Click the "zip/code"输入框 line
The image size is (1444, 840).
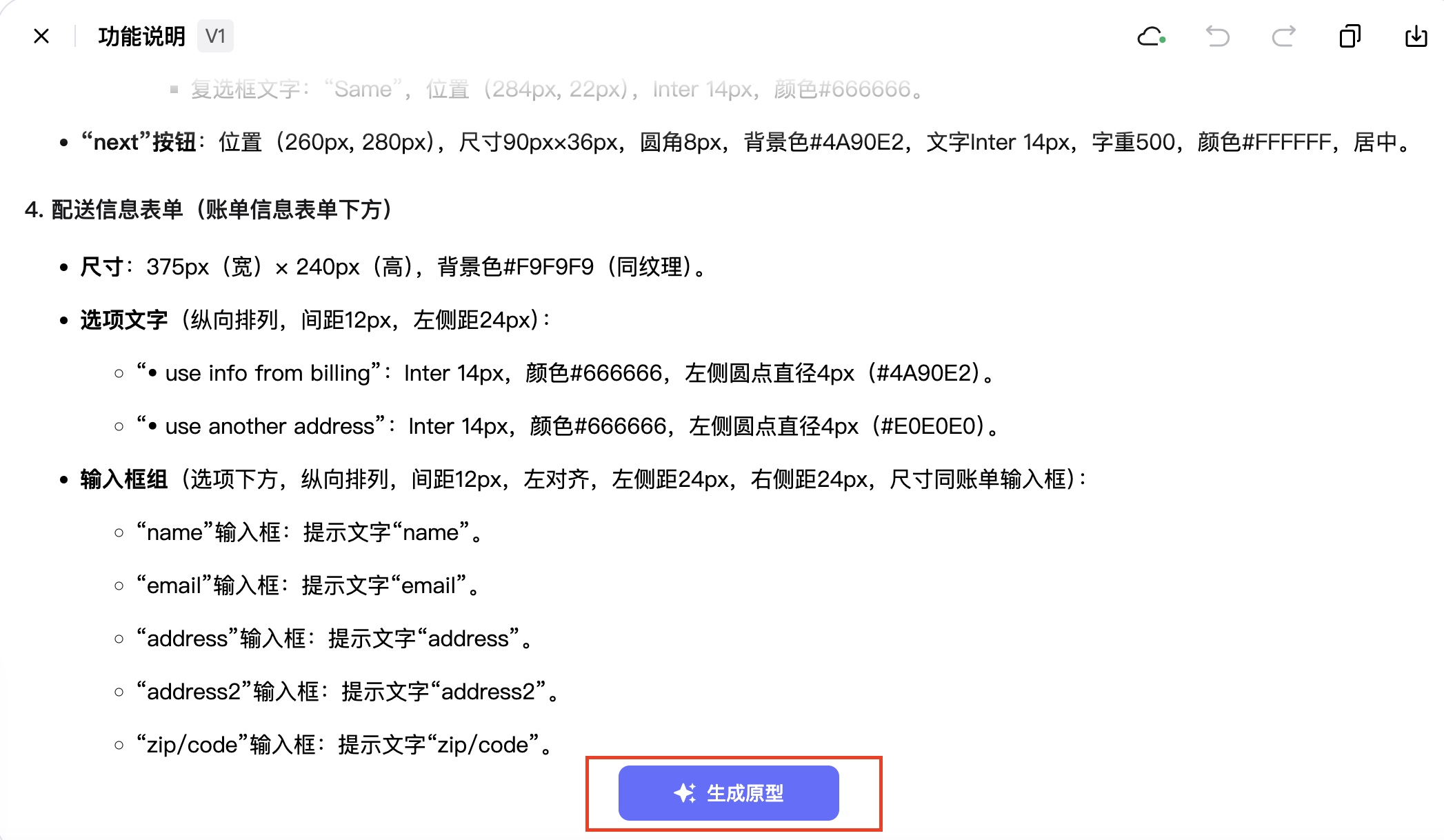346,745
